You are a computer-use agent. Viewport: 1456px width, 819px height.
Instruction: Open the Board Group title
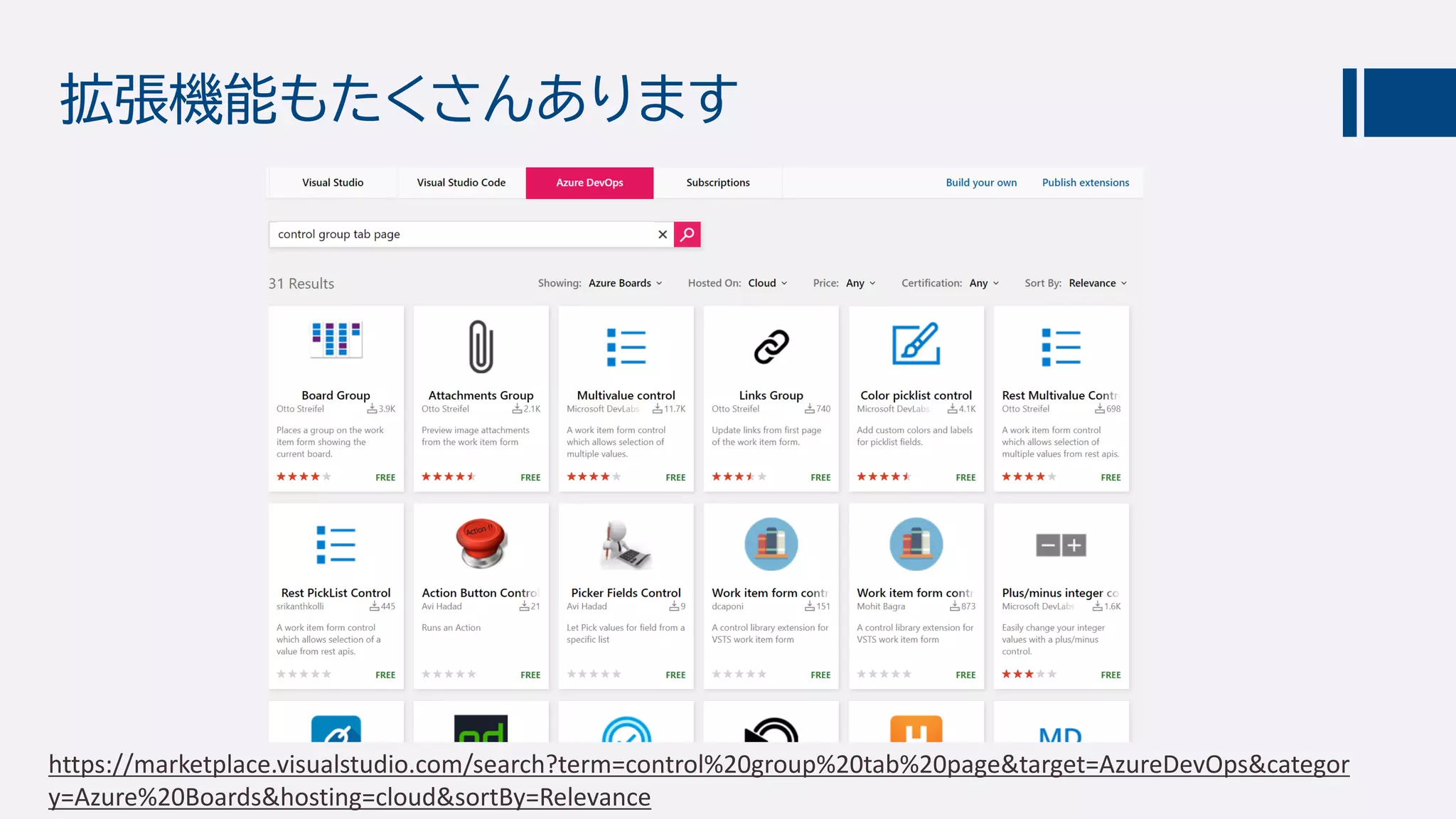(336, 395)
